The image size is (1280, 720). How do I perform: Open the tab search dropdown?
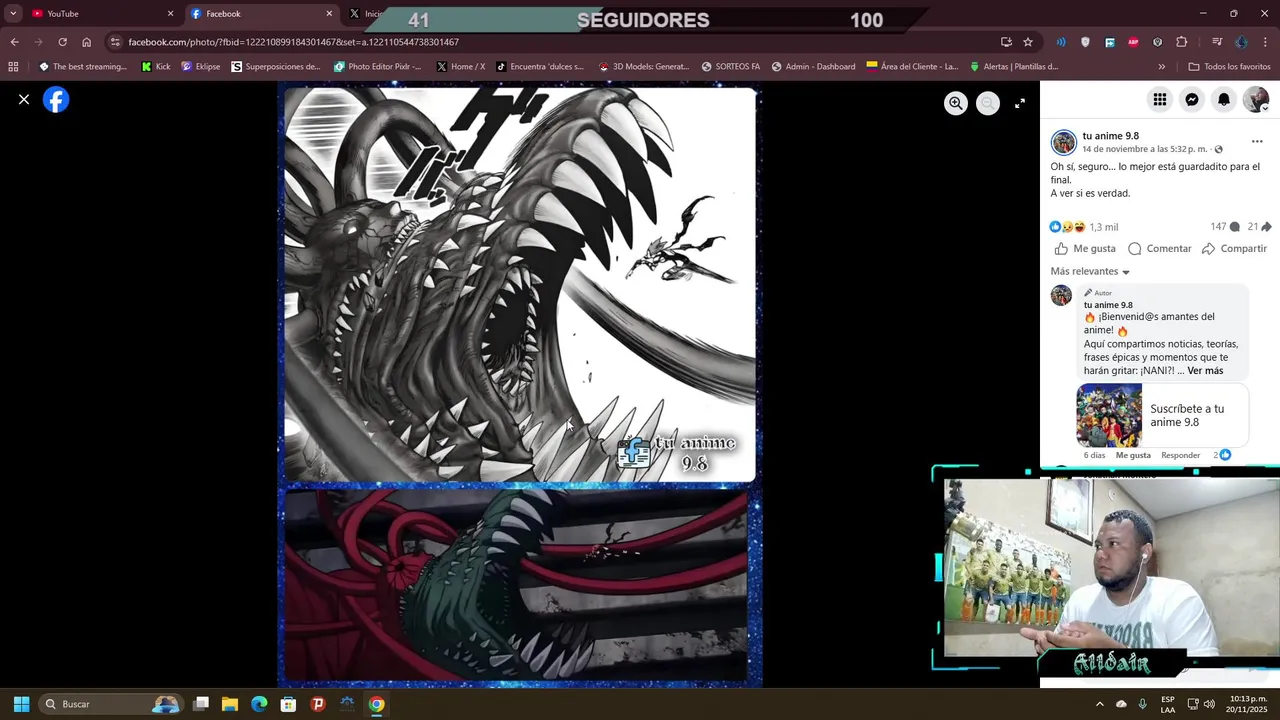click(x=13, y=14)
